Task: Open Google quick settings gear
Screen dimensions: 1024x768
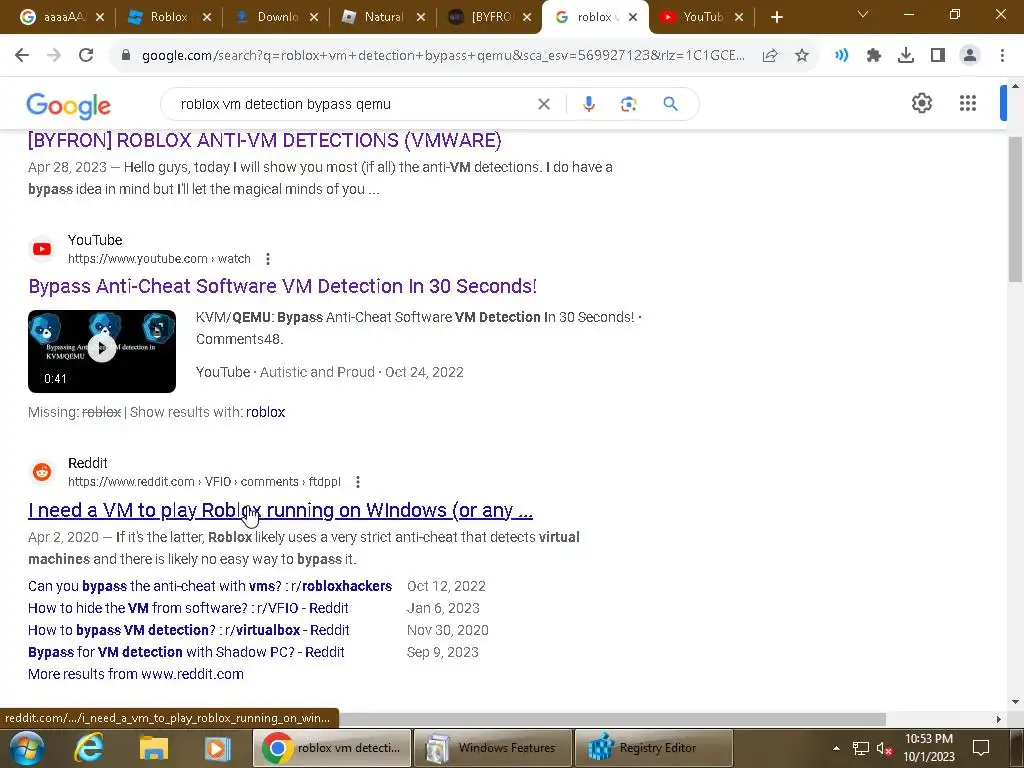Action: (x=921, y=103)
